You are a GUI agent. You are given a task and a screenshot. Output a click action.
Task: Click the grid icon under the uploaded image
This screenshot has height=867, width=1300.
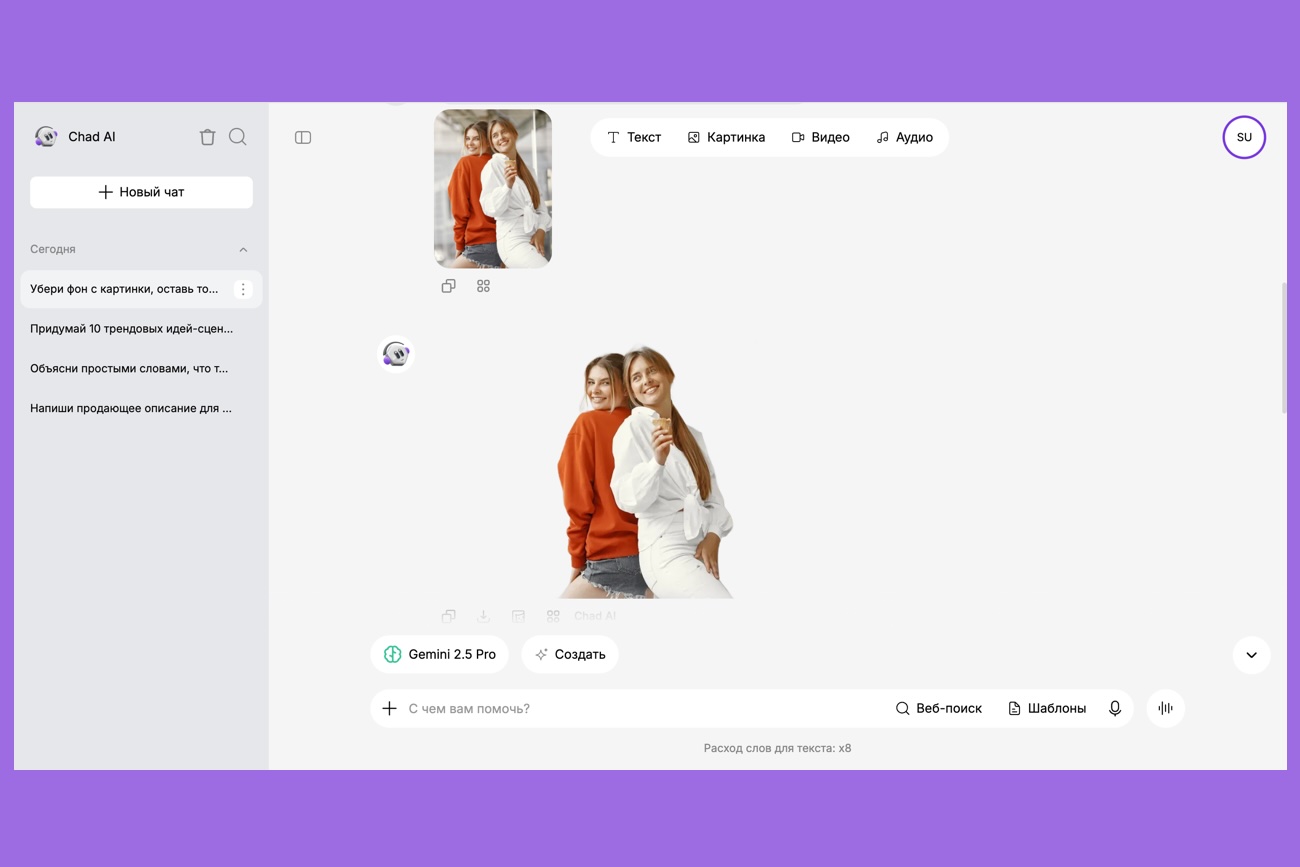(483, 286)
